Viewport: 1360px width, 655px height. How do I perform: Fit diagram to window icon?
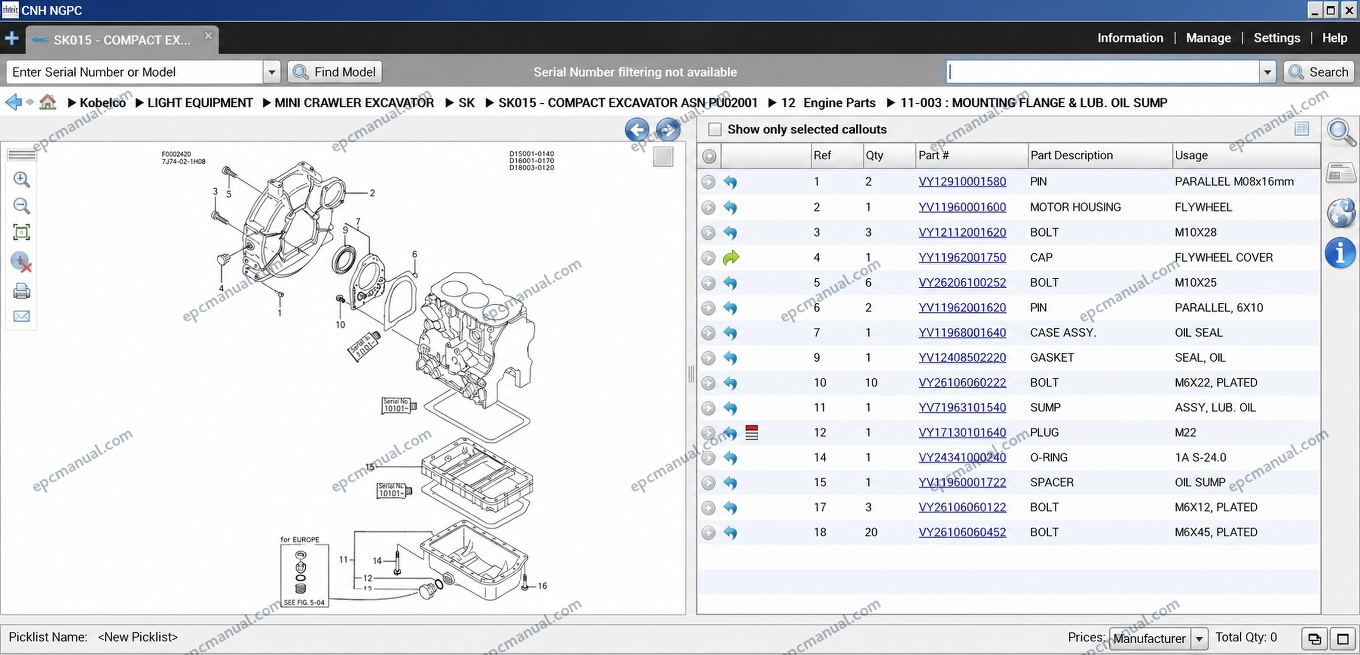pyautogui.click(x=21, y=233)
